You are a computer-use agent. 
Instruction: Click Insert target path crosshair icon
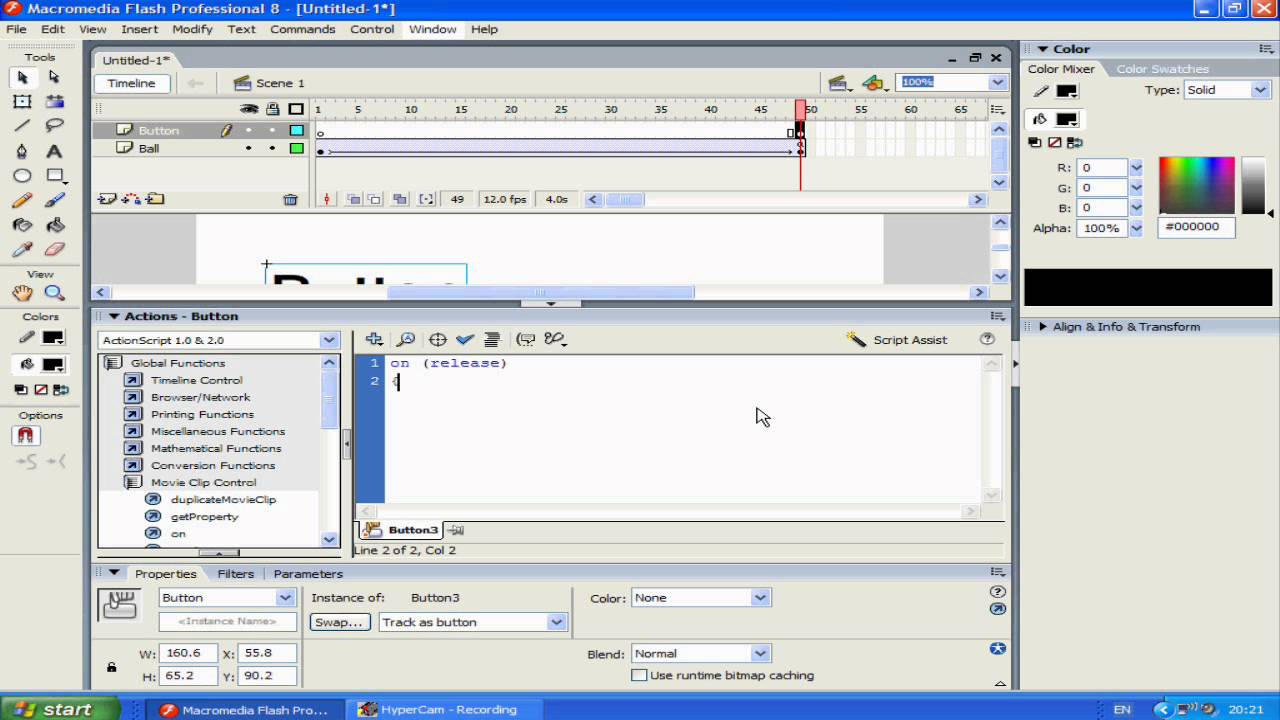point(437,340)
